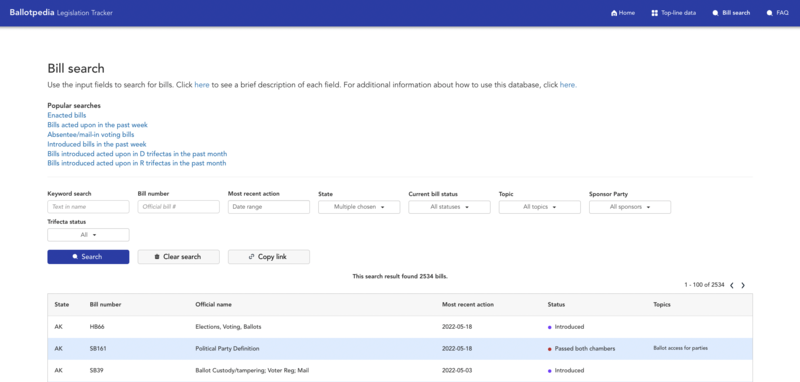The image size is (800, 382).
Task: Clear search with the trash button
Action: pos(179,257)
